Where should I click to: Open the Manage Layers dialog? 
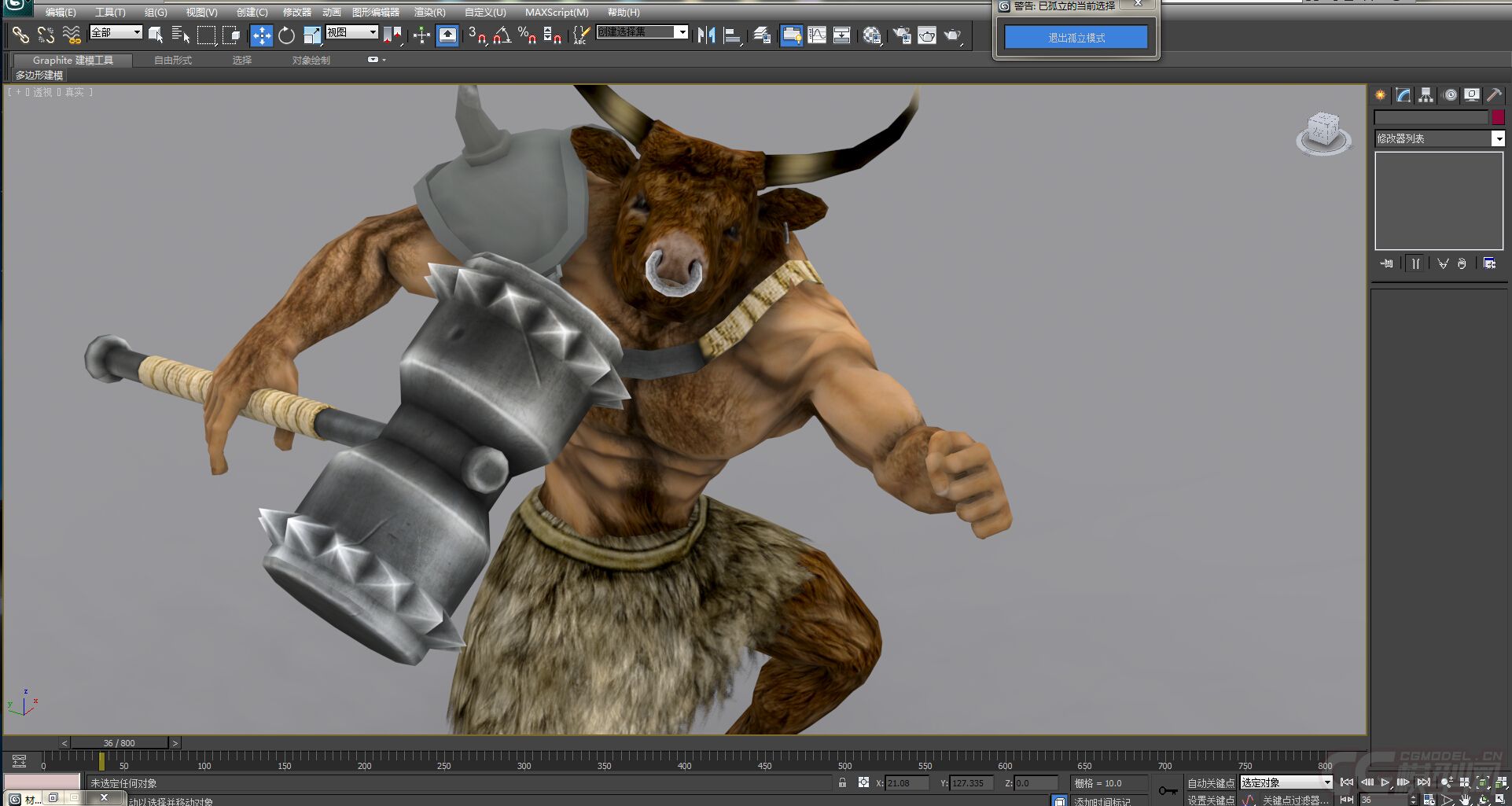[762, 35]
